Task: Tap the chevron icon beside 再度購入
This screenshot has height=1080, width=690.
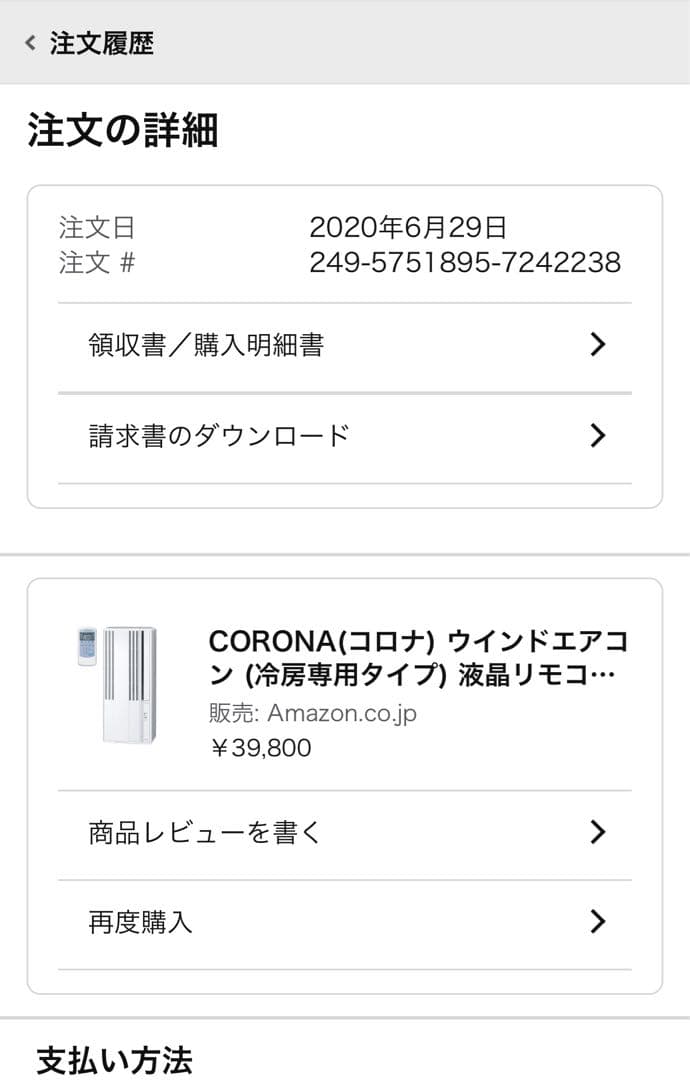Action: click(598, 922)
